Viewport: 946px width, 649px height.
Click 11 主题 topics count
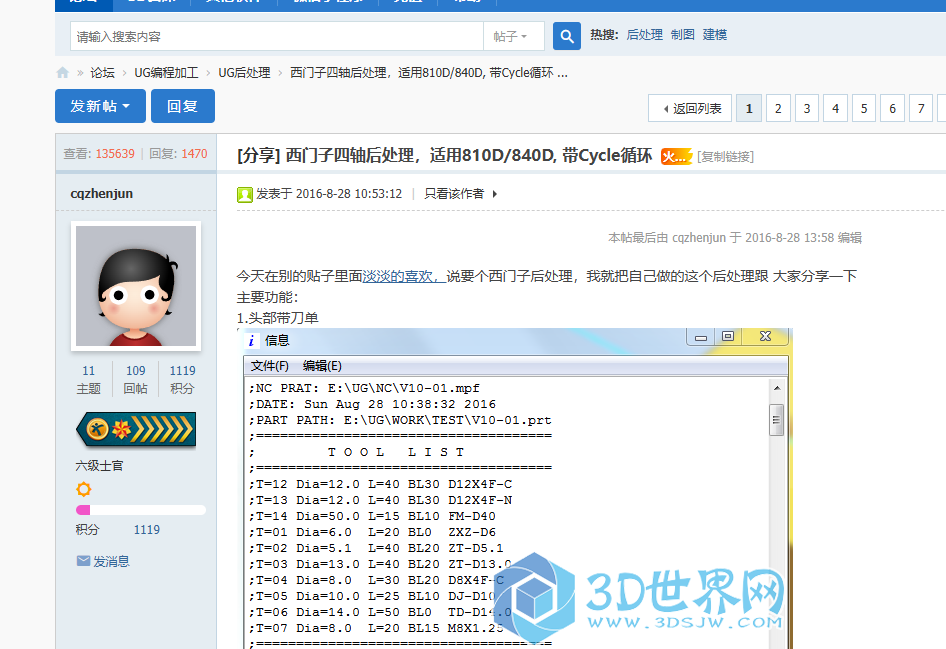coord(89,379)
